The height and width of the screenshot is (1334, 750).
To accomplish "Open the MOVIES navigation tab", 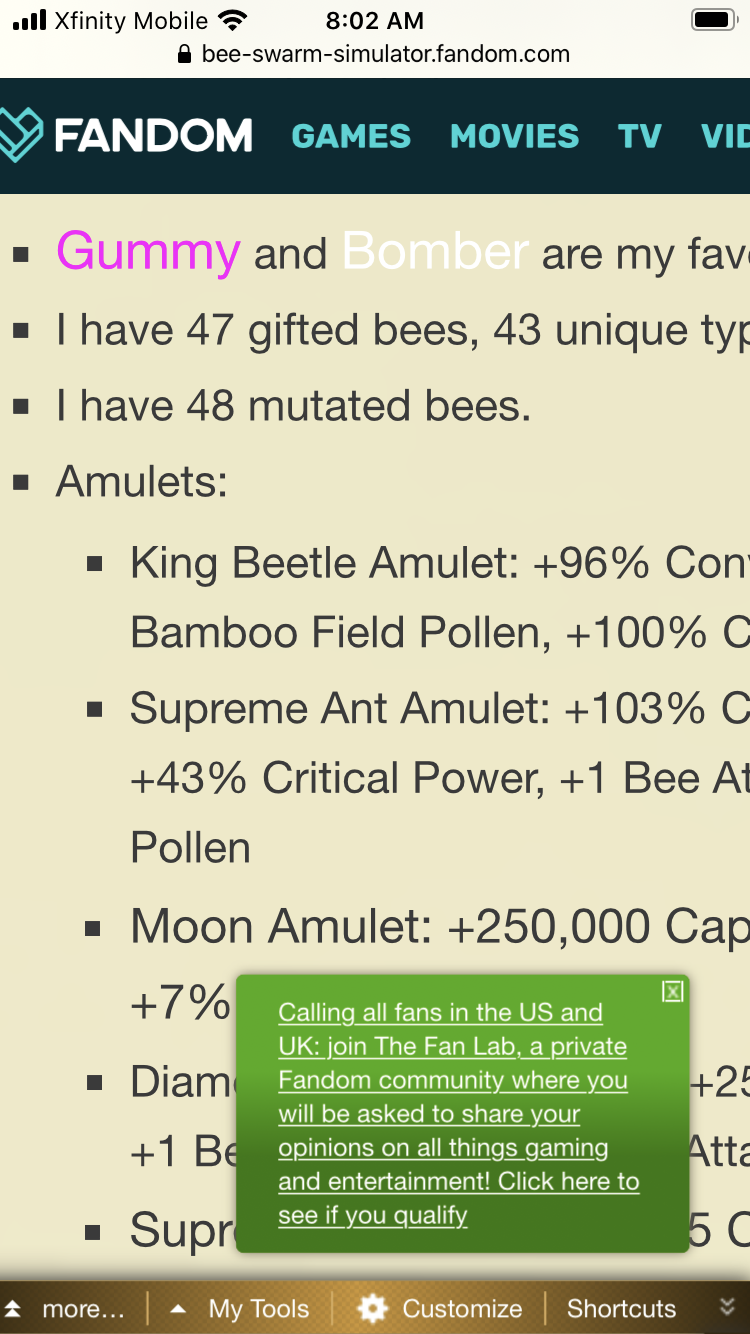I will pyautogui.click(x=514, y=136).
